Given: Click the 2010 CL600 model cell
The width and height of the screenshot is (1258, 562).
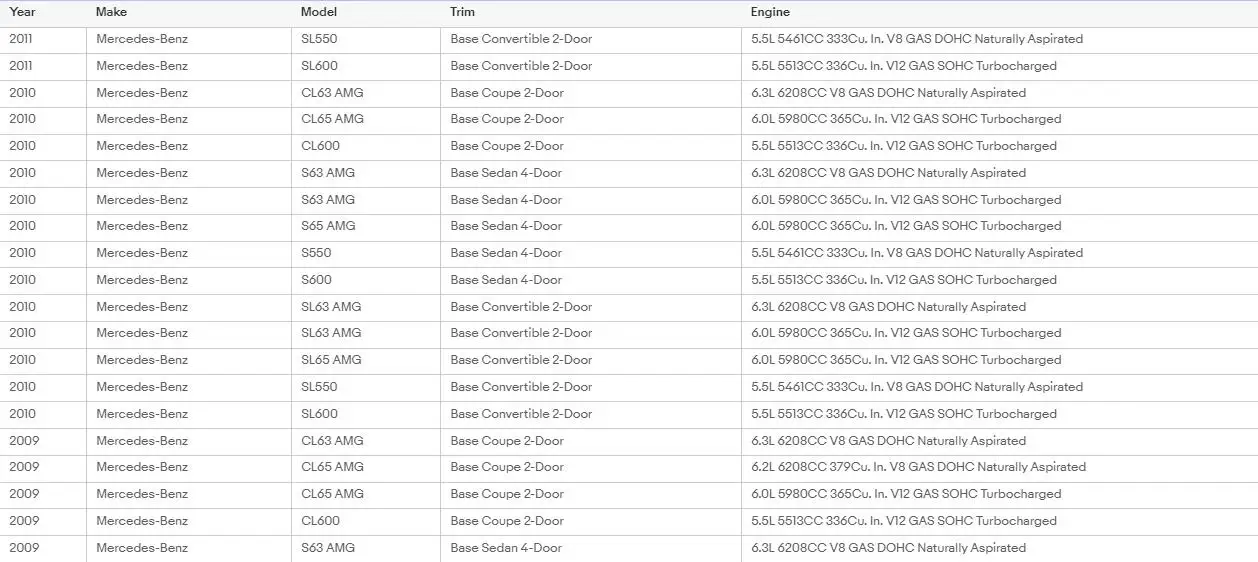Looking at the screenshot, I should coord(366,147).
